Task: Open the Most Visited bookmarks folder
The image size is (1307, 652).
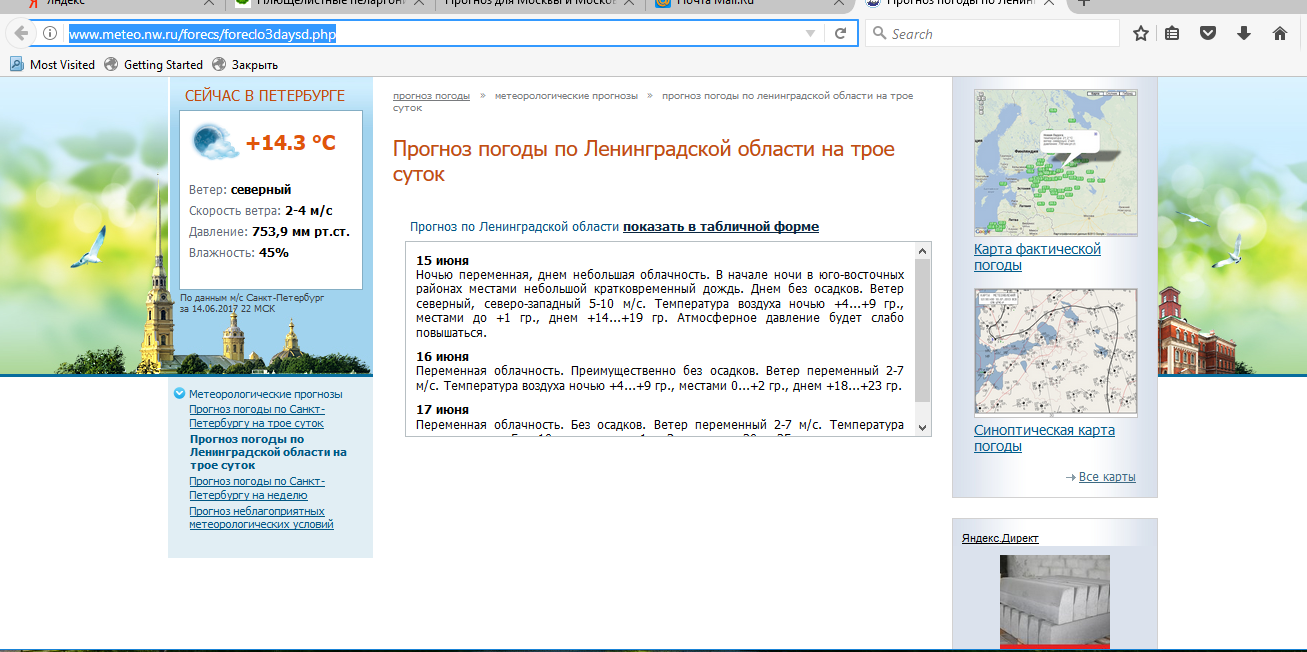Action: point(53,65)
